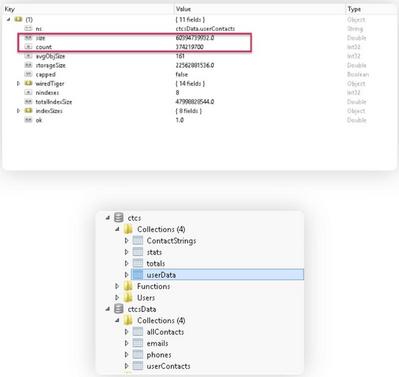Click the avgObjSize value 161
This screenshot has height=377, width=399.
click(x=180, y=56)
